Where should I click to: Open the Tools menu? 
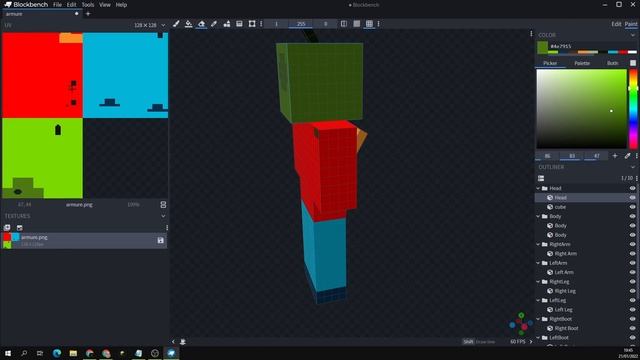88,5
